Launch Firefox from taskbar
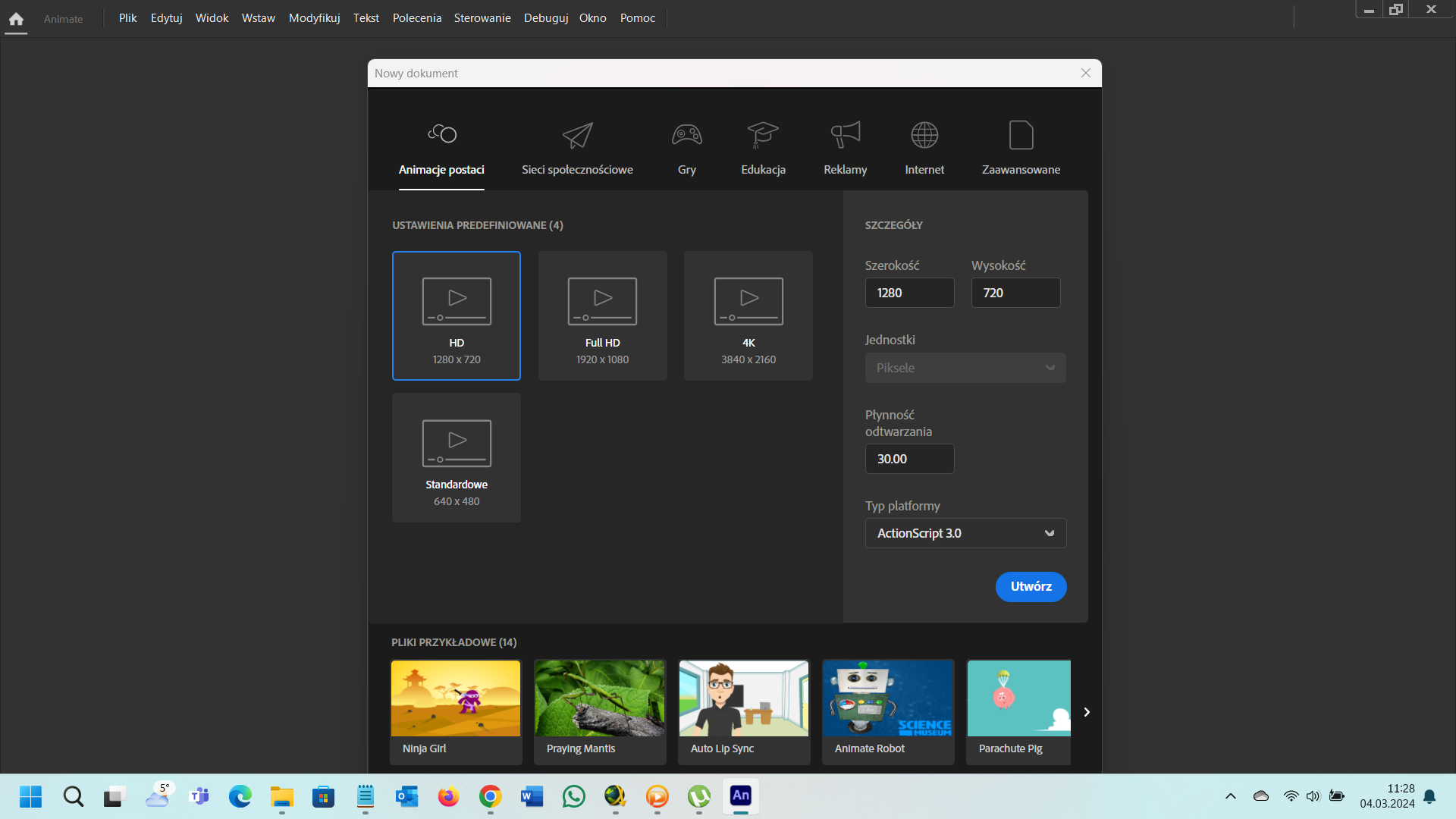 coord(448,796)
